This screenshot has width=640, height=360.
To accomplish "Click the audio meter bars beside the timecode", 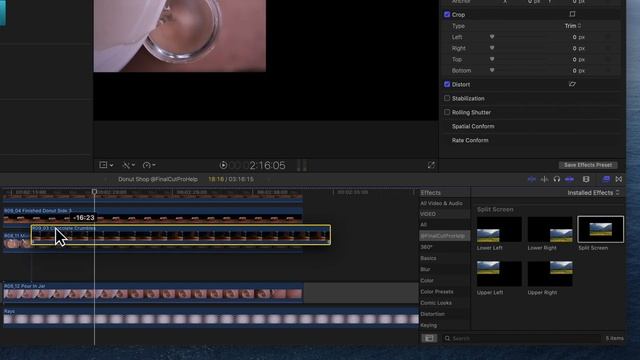I will coord(302,165).
